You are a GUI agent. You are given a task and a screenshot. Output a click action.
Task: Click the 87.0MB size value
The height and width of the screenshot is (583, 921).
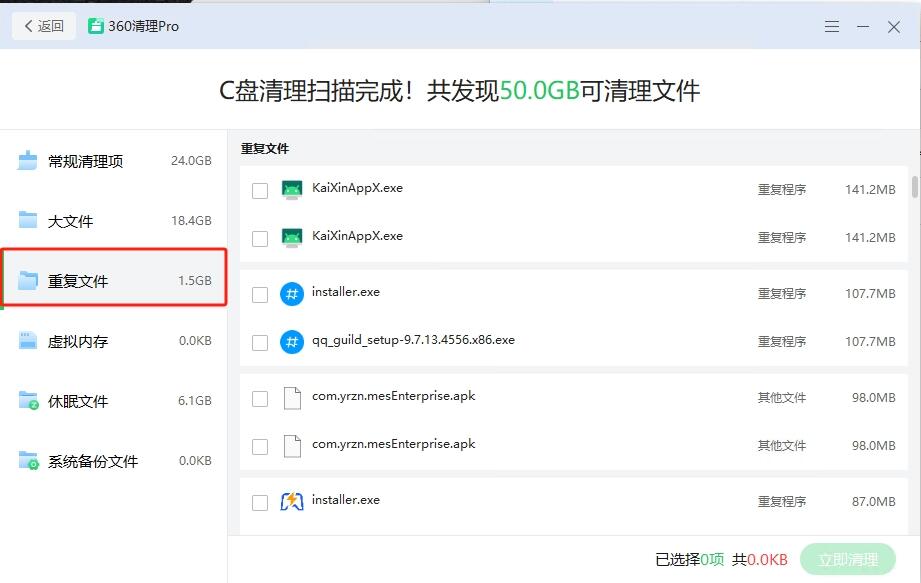[873, 501]
